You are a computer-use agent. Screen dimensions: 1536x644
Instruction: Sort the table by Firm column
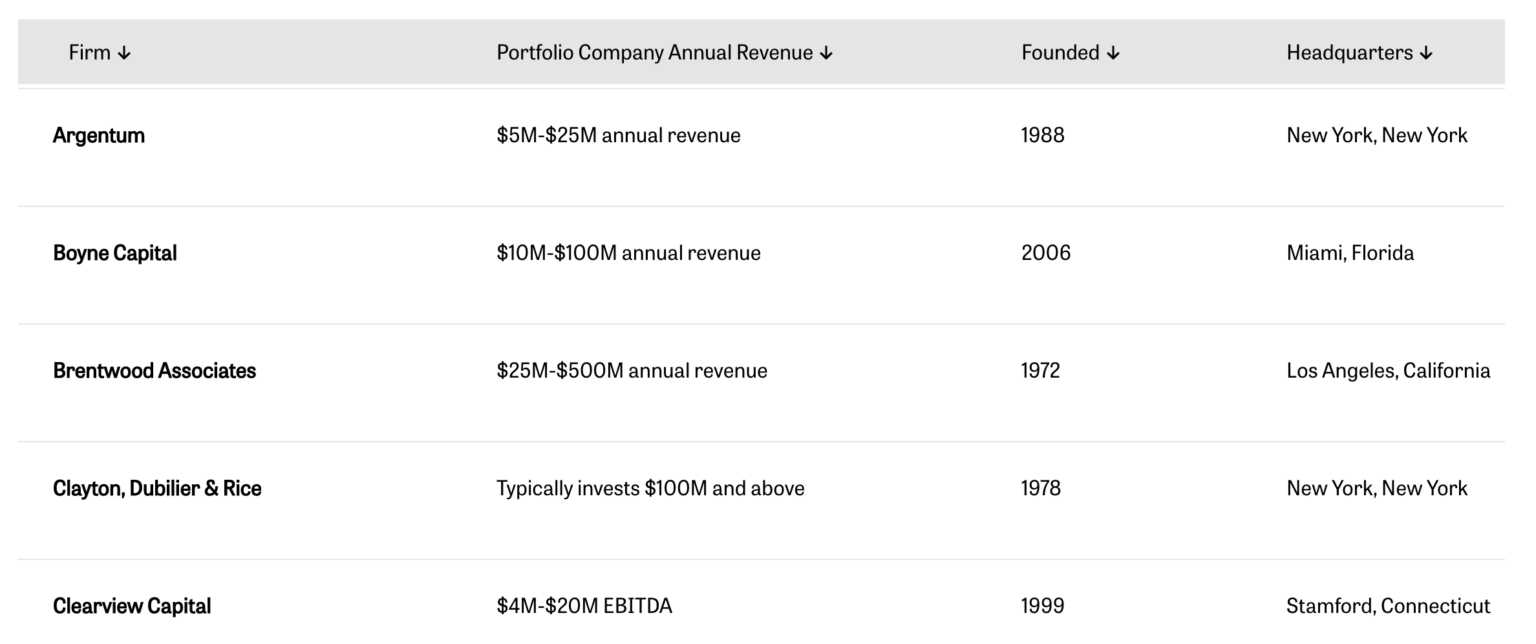point(90,52)
